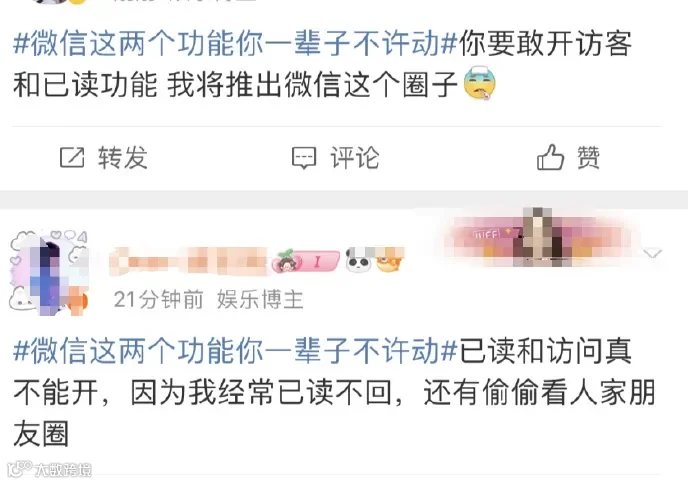Screen dimensions: 690x484
Task: Select the 评论 text label
Action: click(355, 158)
